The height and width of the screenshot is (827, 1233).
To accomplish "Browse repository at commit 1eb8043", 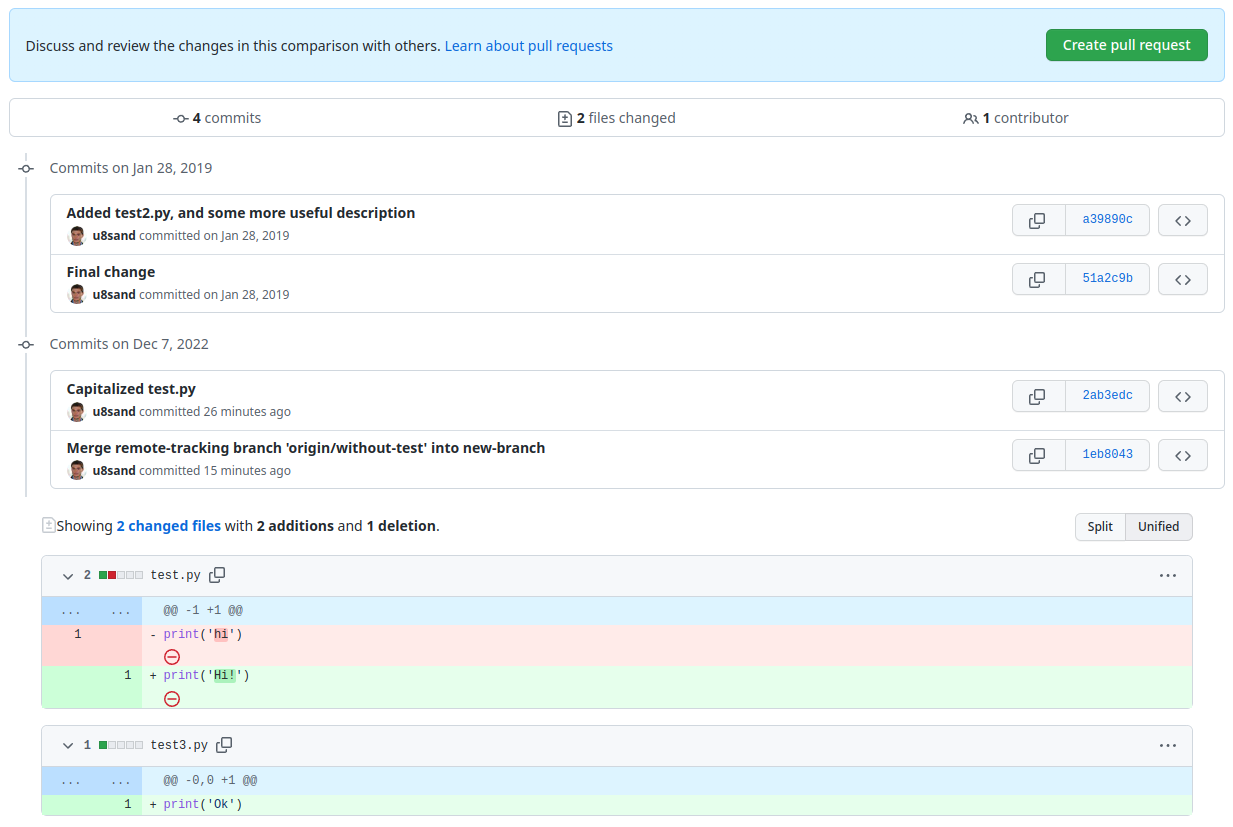I will pyautogui.click(x=1182, y=455).
